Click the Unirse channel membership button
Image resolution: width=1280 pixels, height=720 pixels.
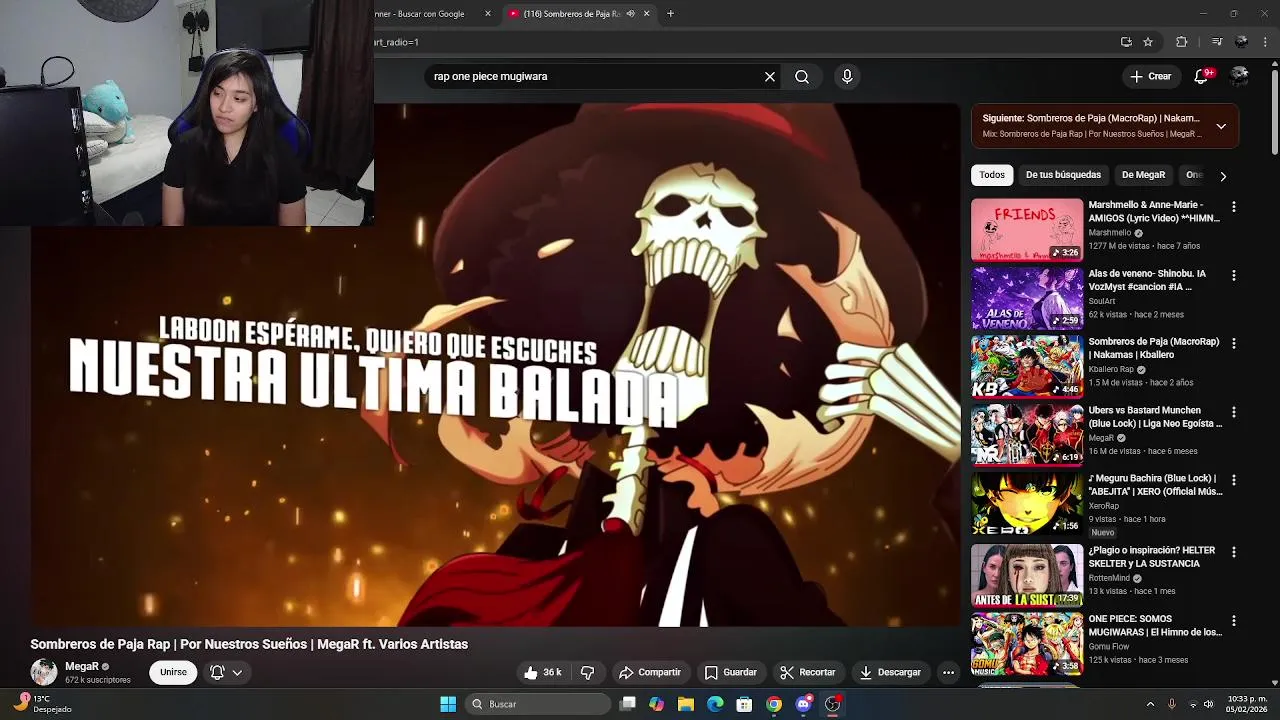pyautogui.click(x=173, y=672)
